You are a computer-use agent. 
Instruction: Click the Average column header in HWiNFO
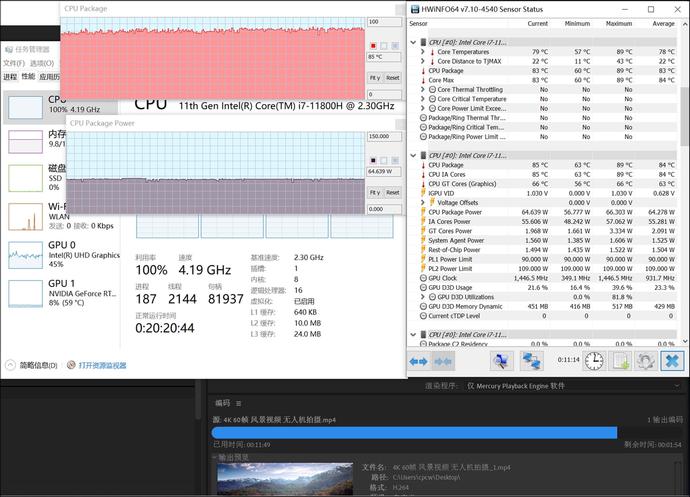[x=663, y=23]
